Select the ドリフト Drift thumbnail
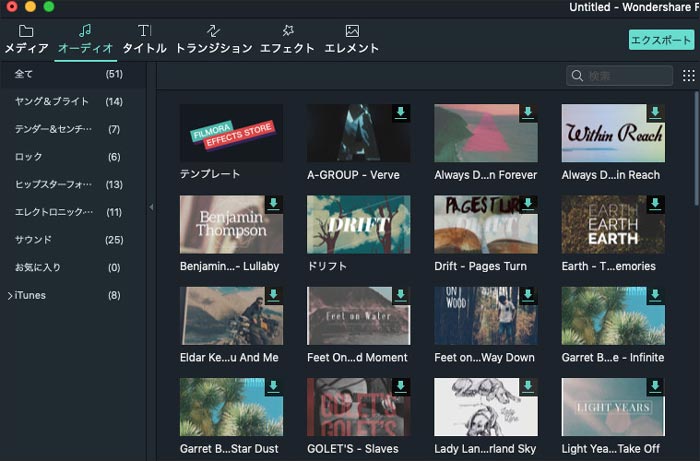 click(358, 224)
